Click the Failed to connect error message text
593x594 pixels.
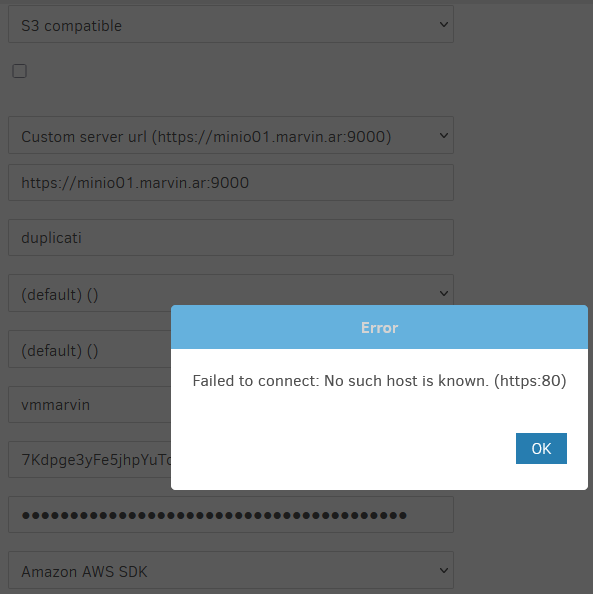pos(379,381)
